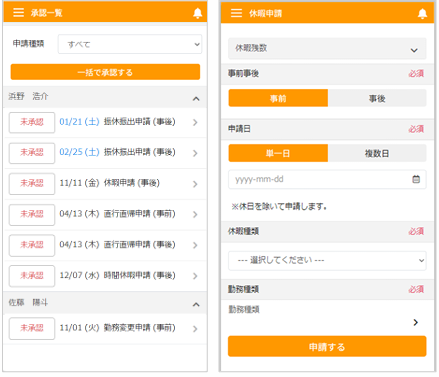Open hamburger menu on 休暇申請 screen
Screen dimensions: 439x377
click(x=236, y=13)
